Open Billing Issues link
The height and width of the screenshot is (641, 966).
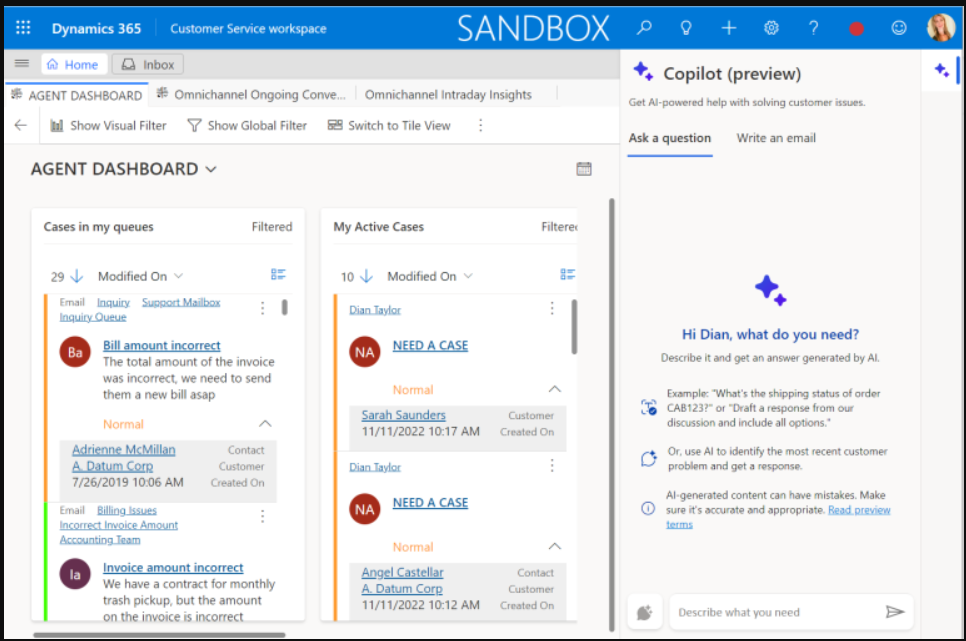click(127, 510)
